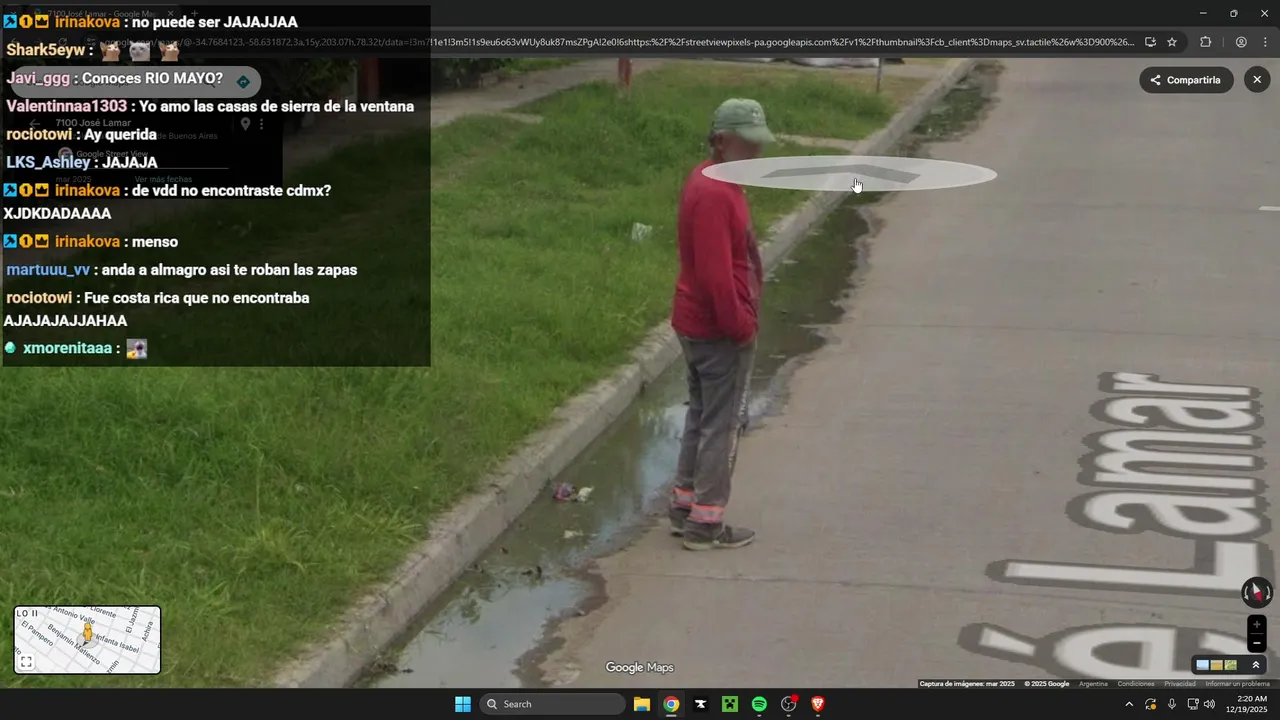
Task: Click the taskbar Search box
Action: [x=552, y=704]
